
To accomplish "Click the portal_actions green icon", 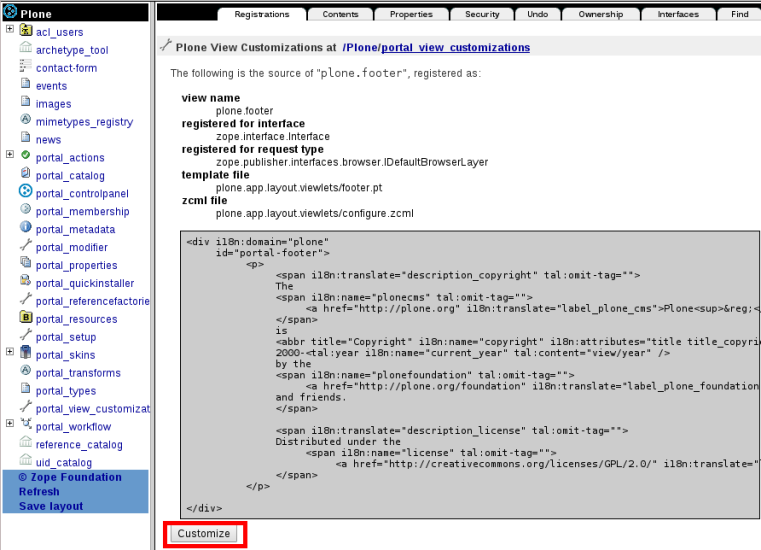I will [x=26, y=156].
